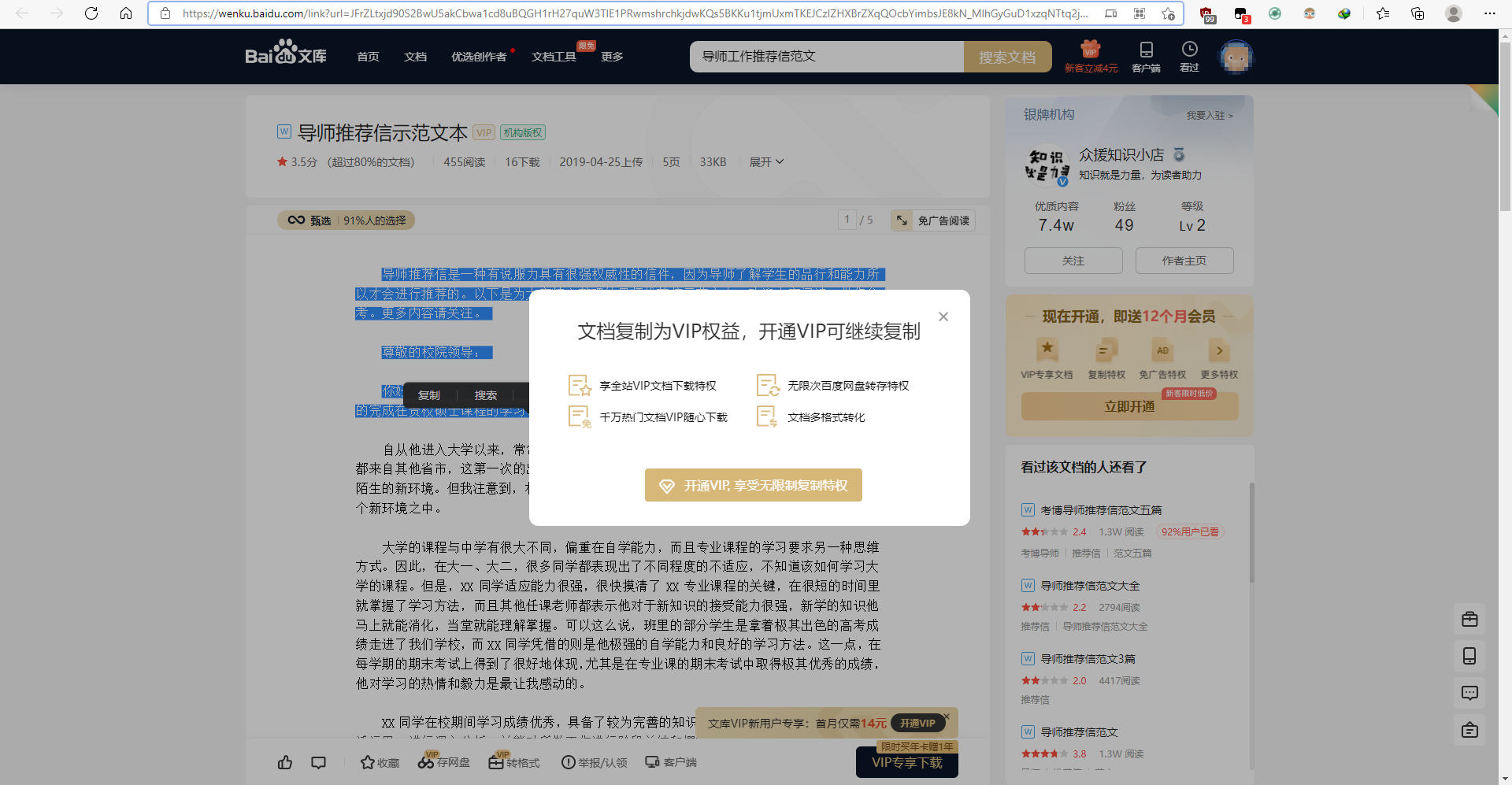The height and width of the screenshot is (785, 1512).
Task: Select the 收藏 (favorite) star icon
Action: [379, 762]
